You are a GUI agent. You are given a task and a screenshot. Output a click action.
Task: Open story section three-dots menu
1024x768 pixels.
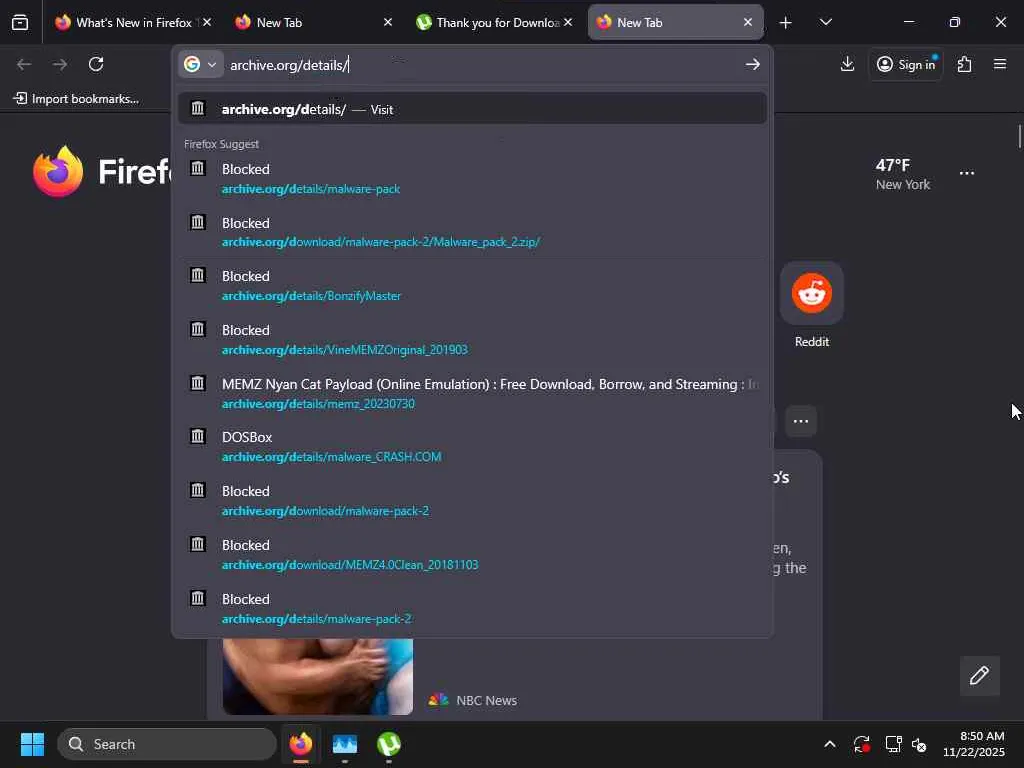(x=801, y=421)
